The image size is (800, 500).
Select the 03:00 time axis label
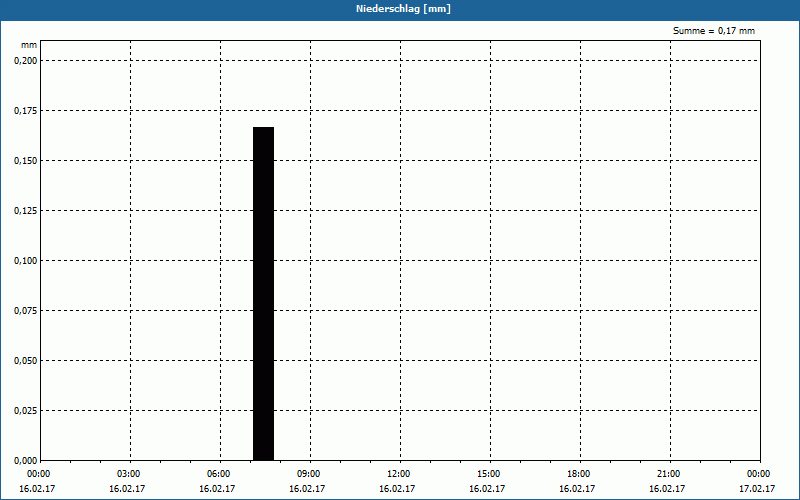click(x=129, y=474)
